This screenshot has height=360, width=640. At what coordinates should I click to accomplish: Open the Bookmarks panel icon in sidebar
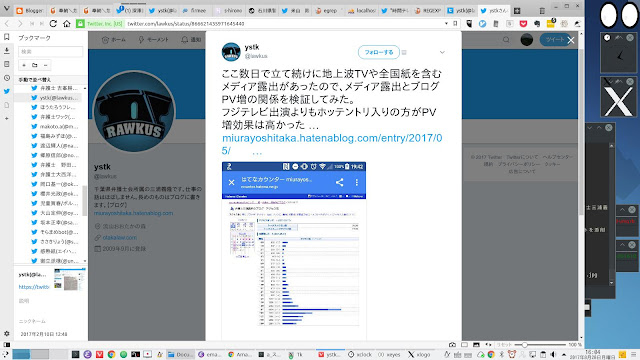click(7, 37)
